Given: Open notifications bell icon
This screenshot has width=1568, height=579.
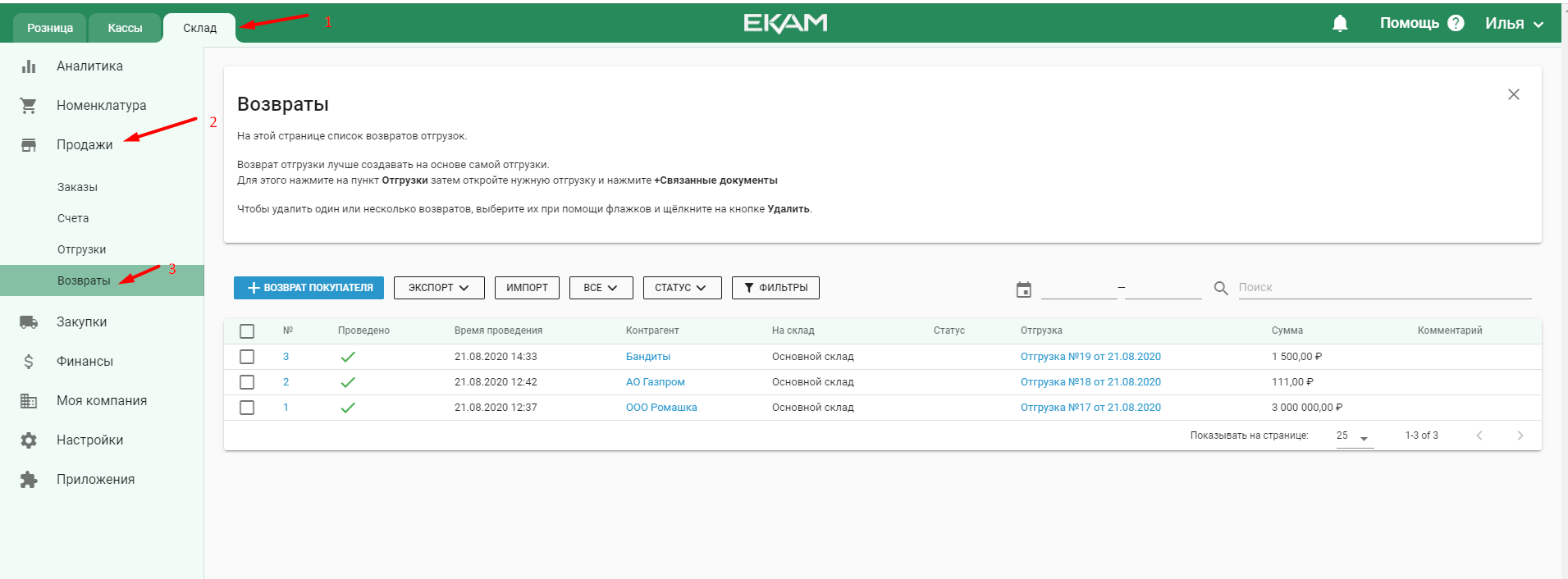Looking at the screenshot, I should [1340, 23].
